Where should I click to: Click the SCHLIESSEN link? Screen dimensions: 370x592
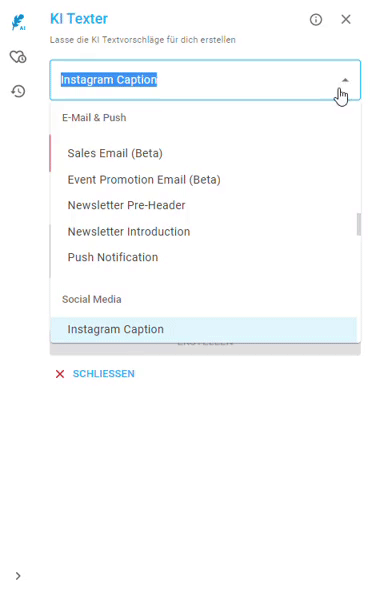tap(103, 374)
